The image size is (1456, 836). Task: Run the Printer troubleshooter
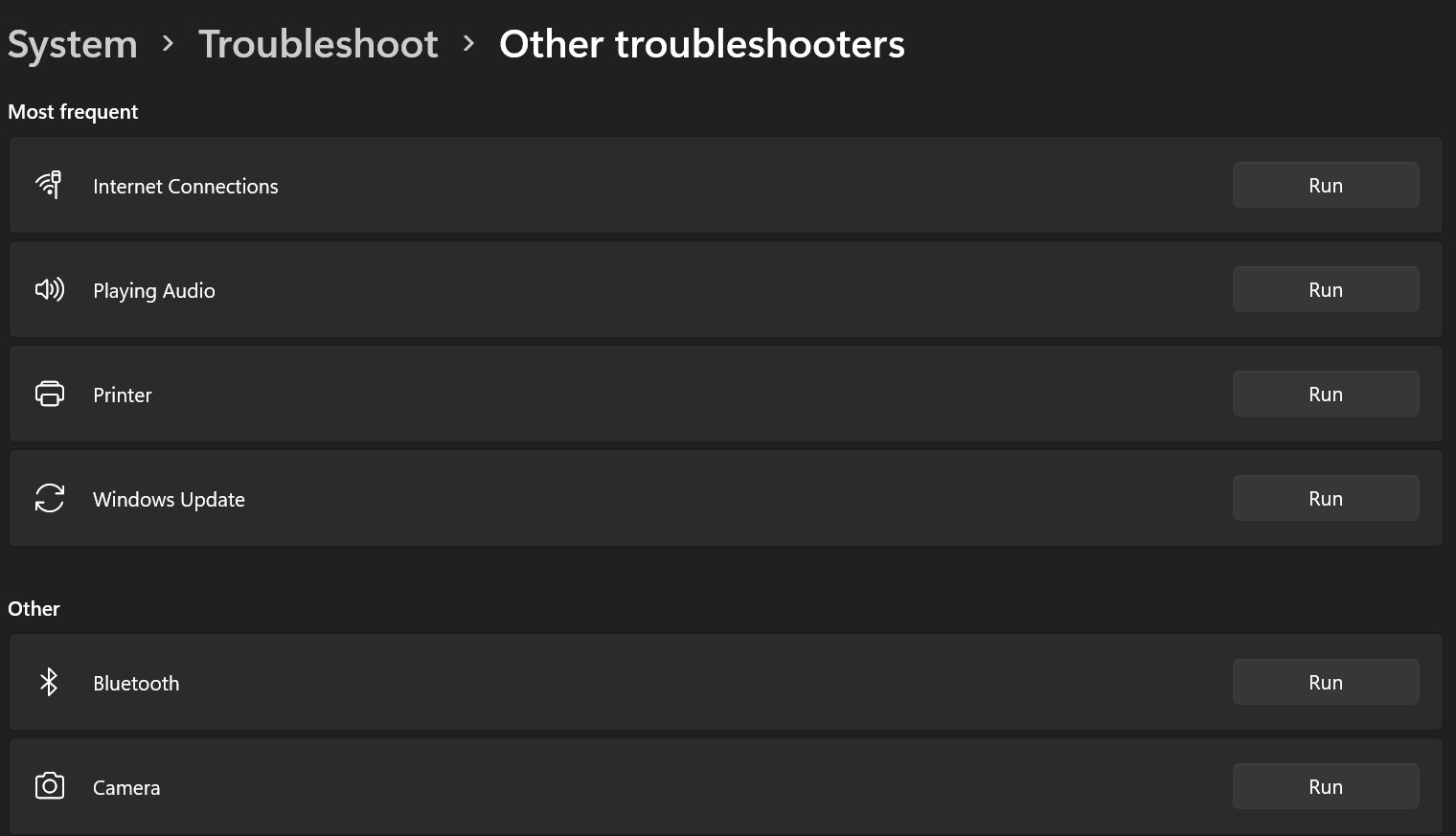(1326, 394)
